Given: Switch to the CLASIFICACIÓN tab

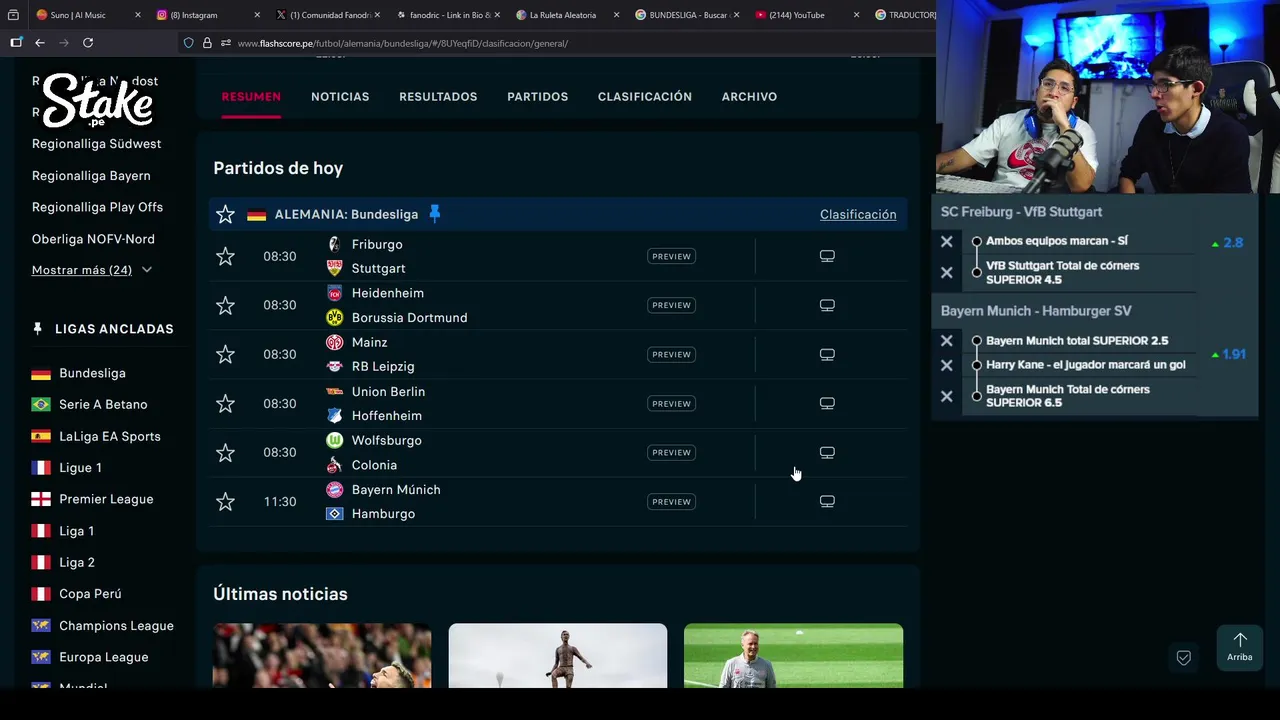Looking at the screenshot, I should click(645, 97).
